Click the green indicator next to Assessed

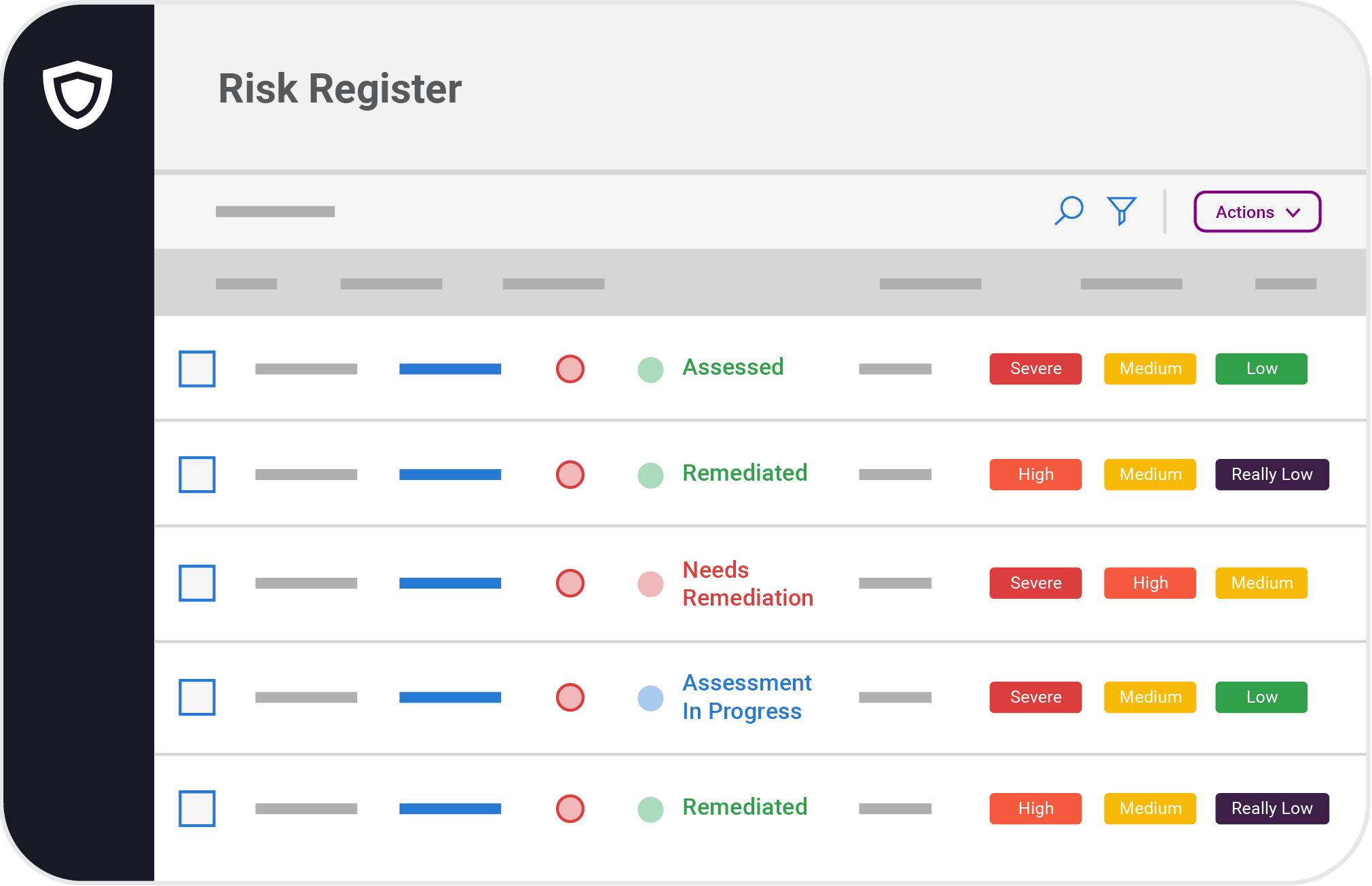click(650, 369)
